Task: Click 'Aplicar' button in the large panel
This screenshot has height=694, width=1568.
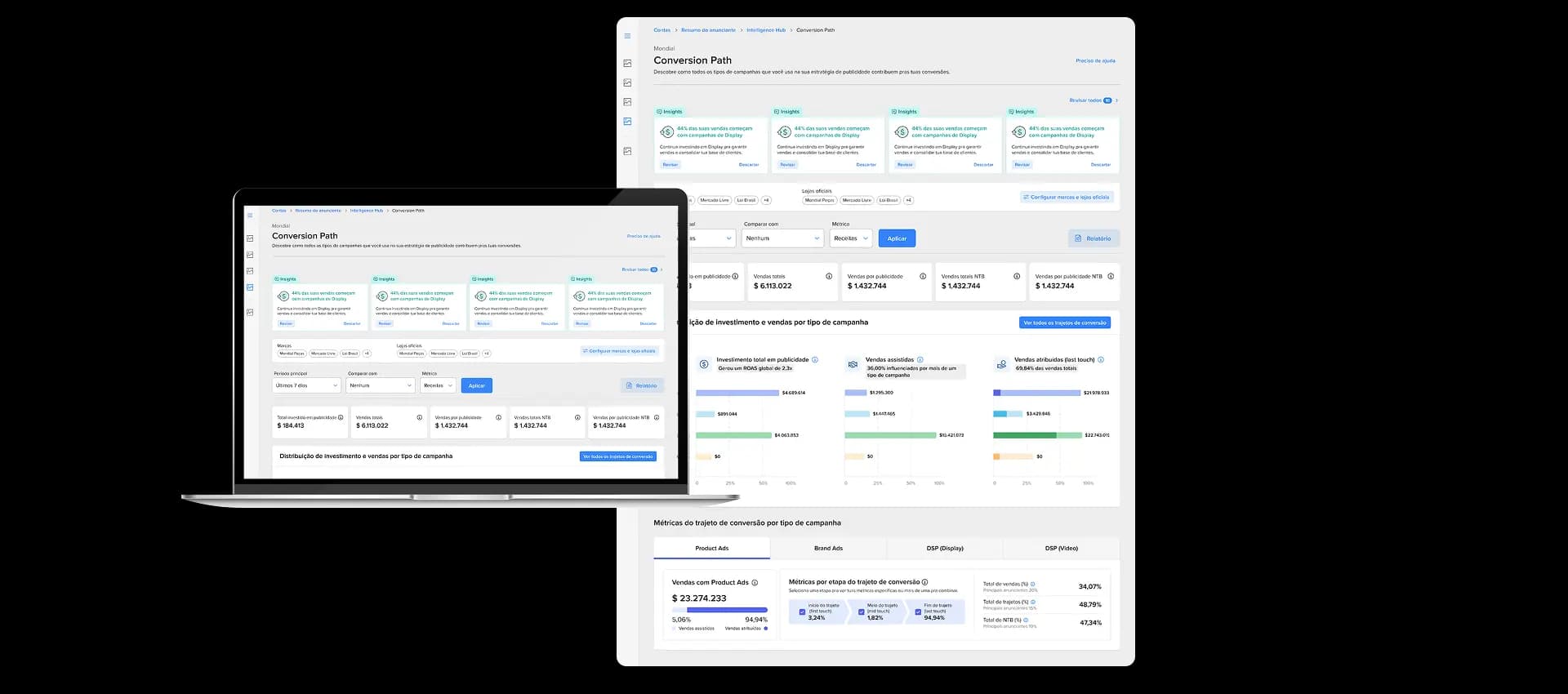Action: (897, 238)
